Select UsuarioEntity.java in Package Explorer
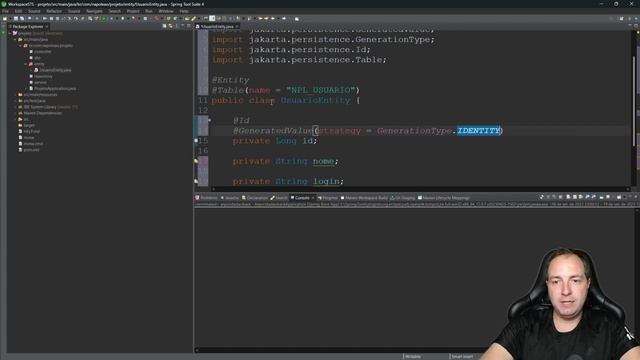 pos(55,70)
